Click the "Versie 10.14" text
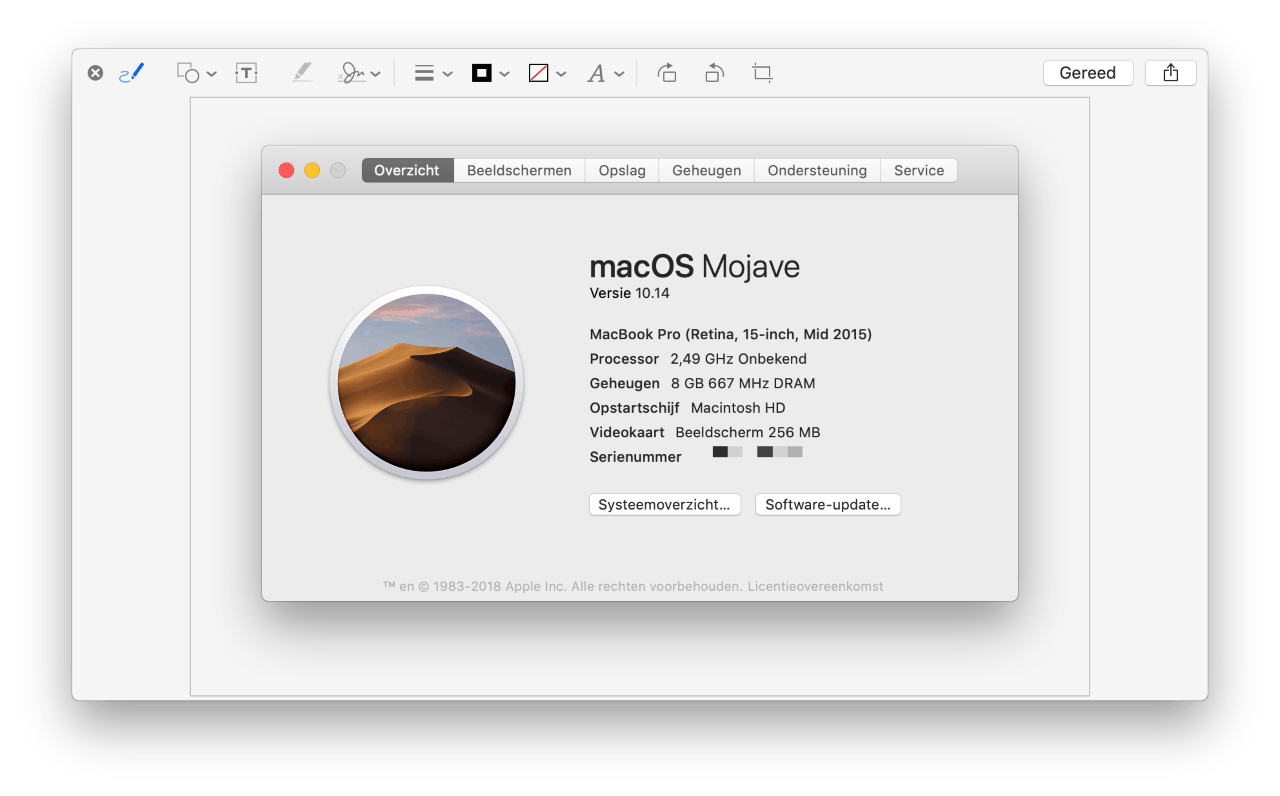This screenshot has width=1280, height=796. click(x=630, y=293)
